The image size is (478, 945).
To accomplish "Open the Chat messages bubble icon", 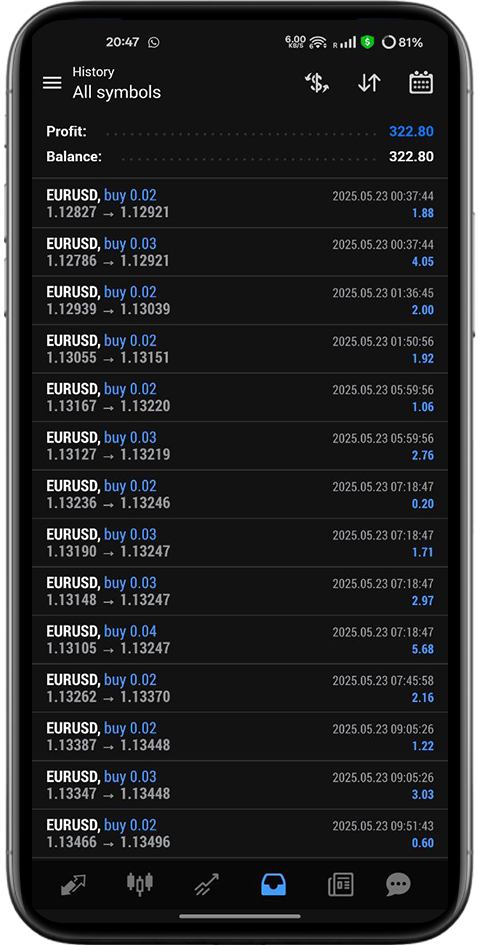I will [398, 885].
